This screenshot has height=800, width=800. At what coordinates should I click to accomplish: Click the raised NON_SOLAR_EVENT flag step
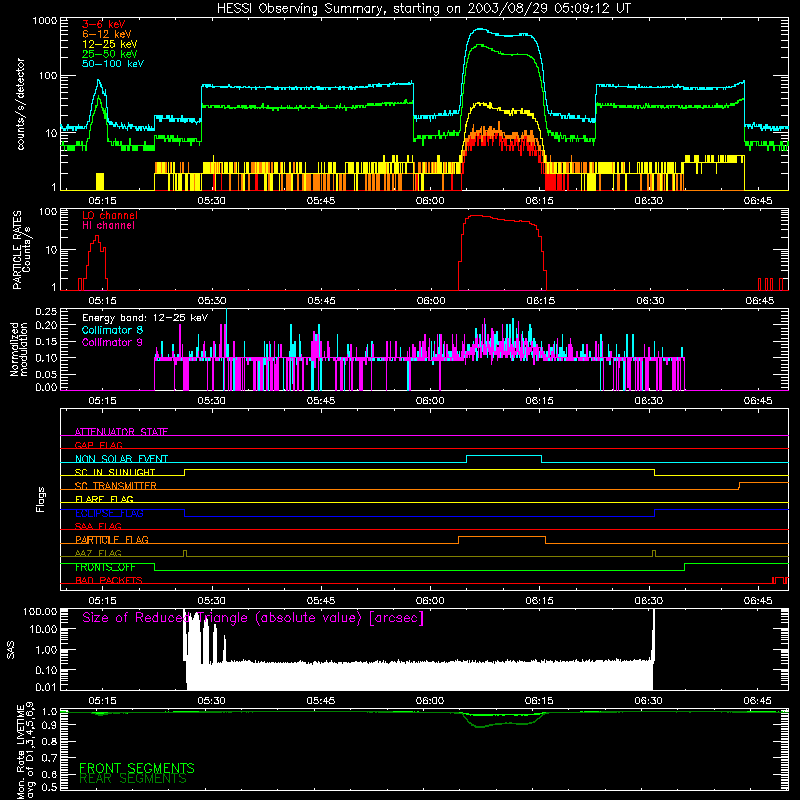[x=504, y=456]
